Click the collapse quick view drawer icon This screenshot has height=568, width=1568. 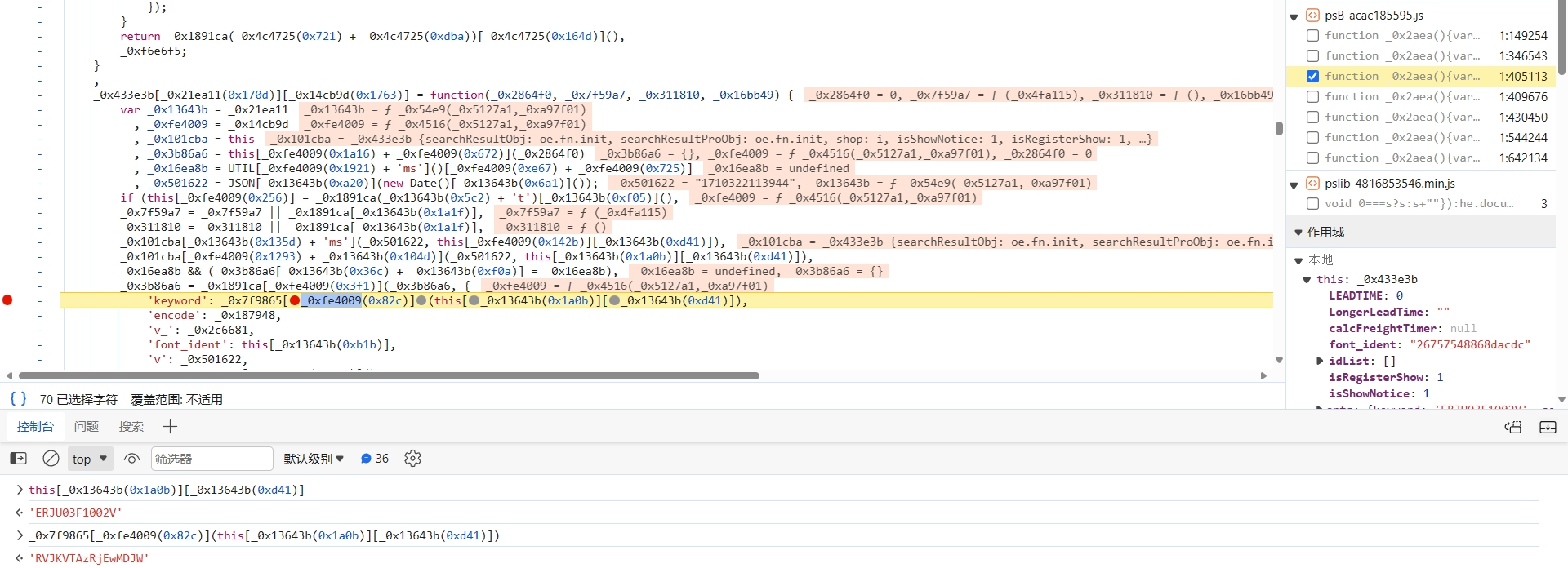(x=1548, y=427)
